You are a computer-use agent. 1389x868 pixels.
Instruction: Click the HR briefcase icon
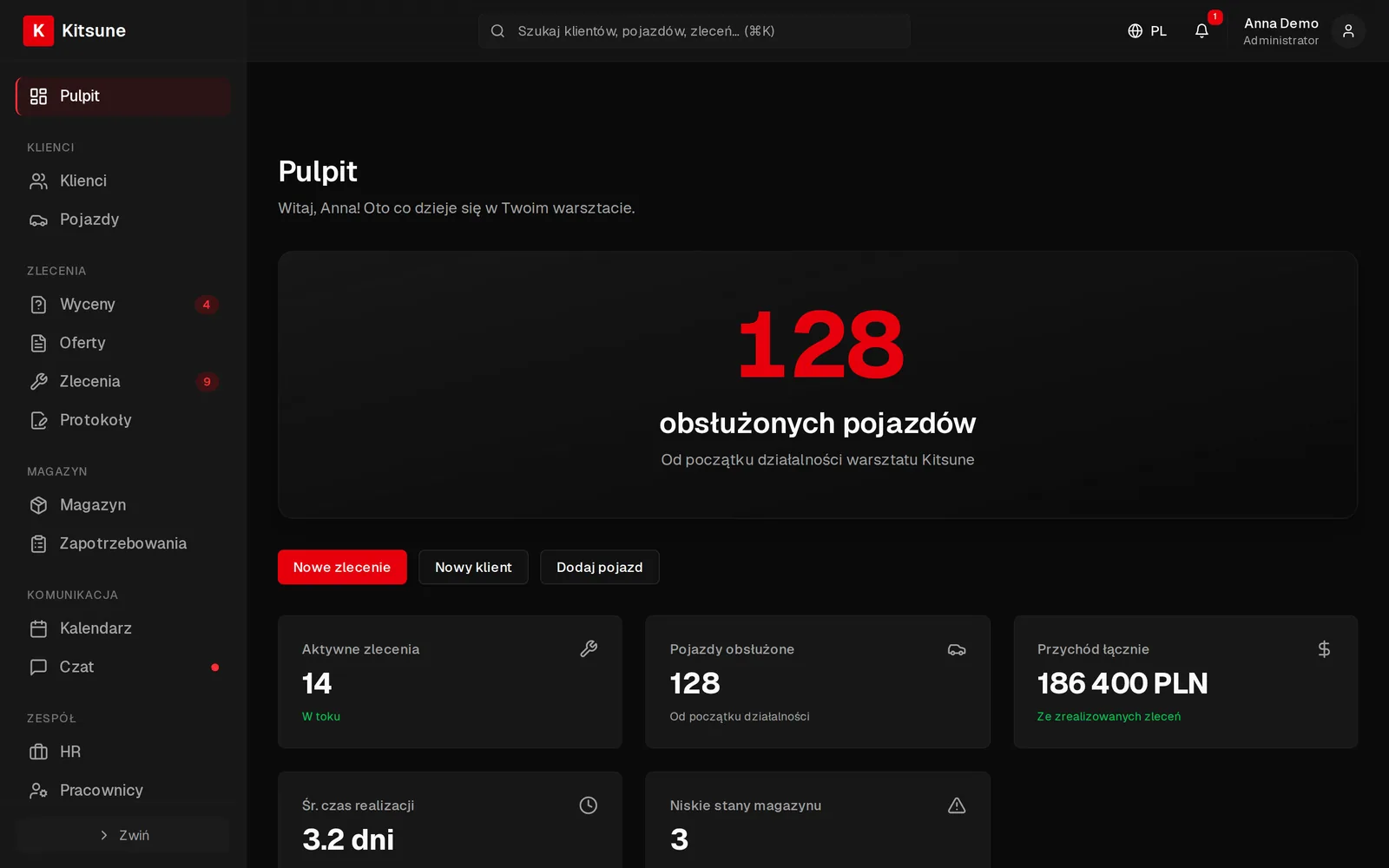pyautogui.click(x=38, y=752)
